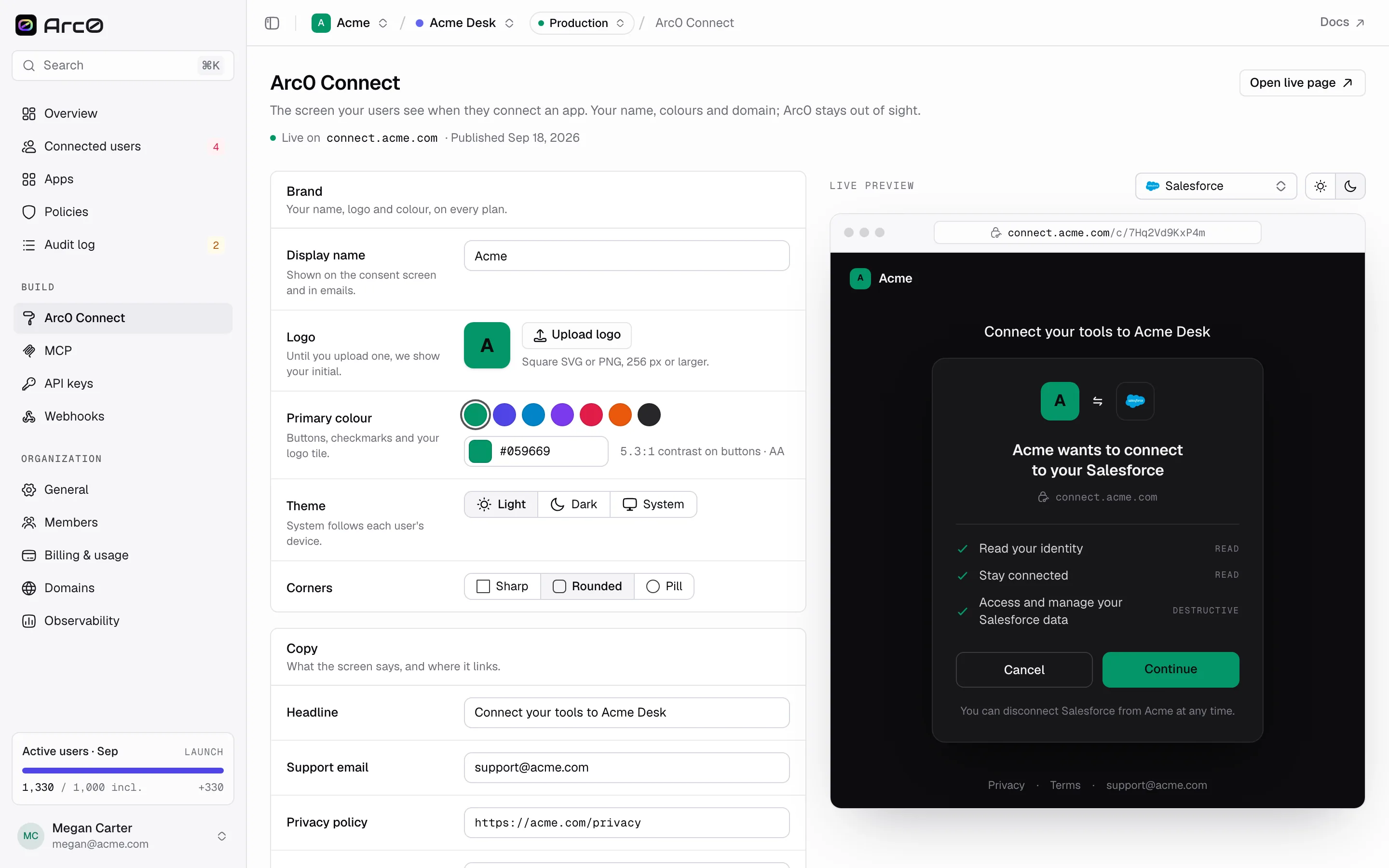Pick the indigo primary colour swatch
The image size is (1389, 868).
tap(504, 415)
